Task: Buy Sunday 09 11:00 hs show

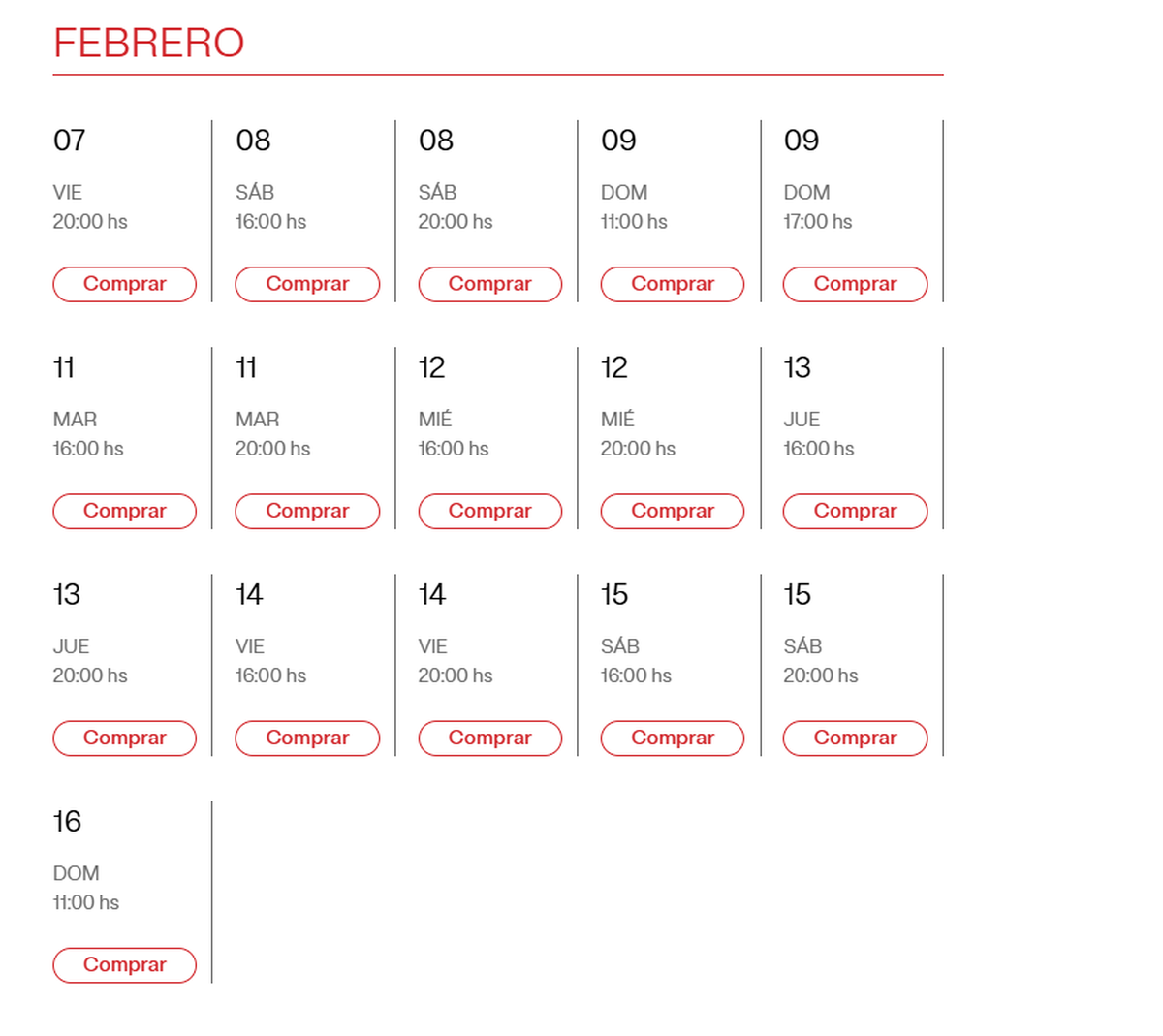Action: coord(673,284)
